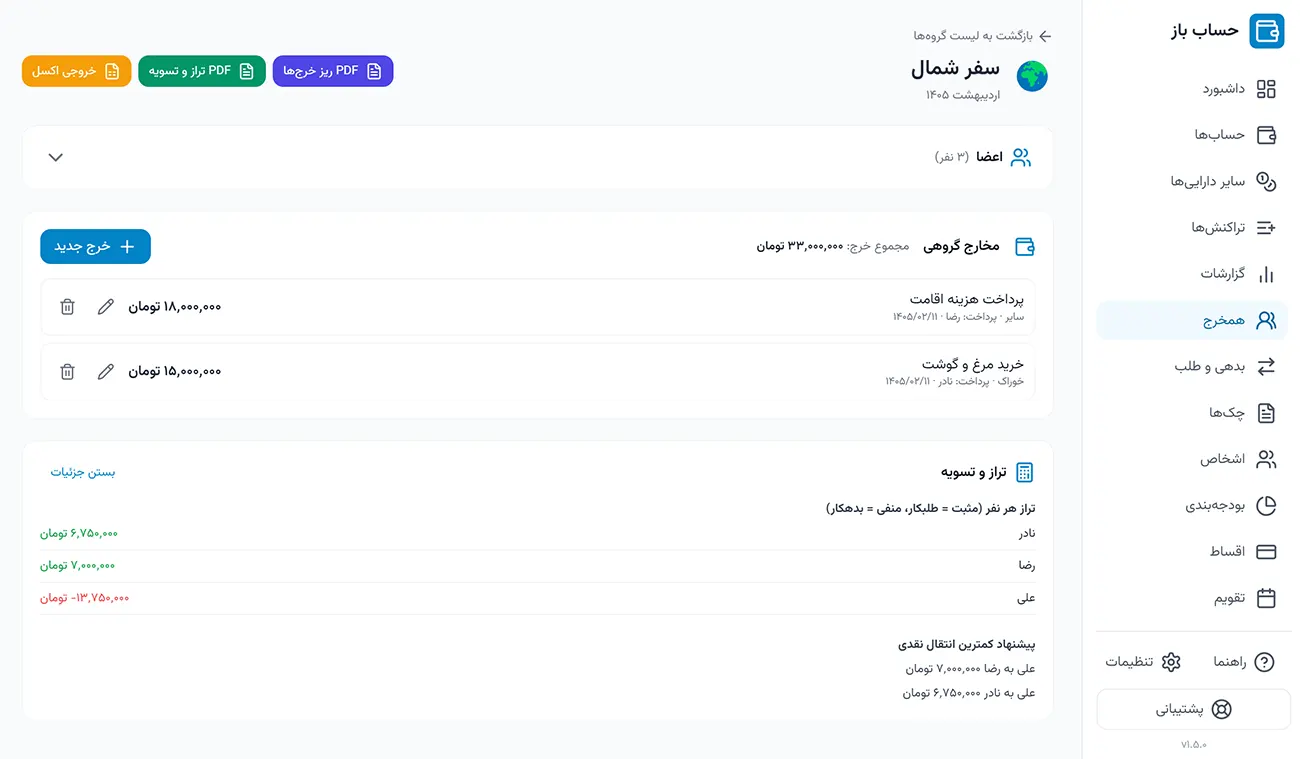This screenshot has height=759, width=1300.
Task: Delete the پرداخت هزینه اقامت expense
Action: click(x=67, y=307)
